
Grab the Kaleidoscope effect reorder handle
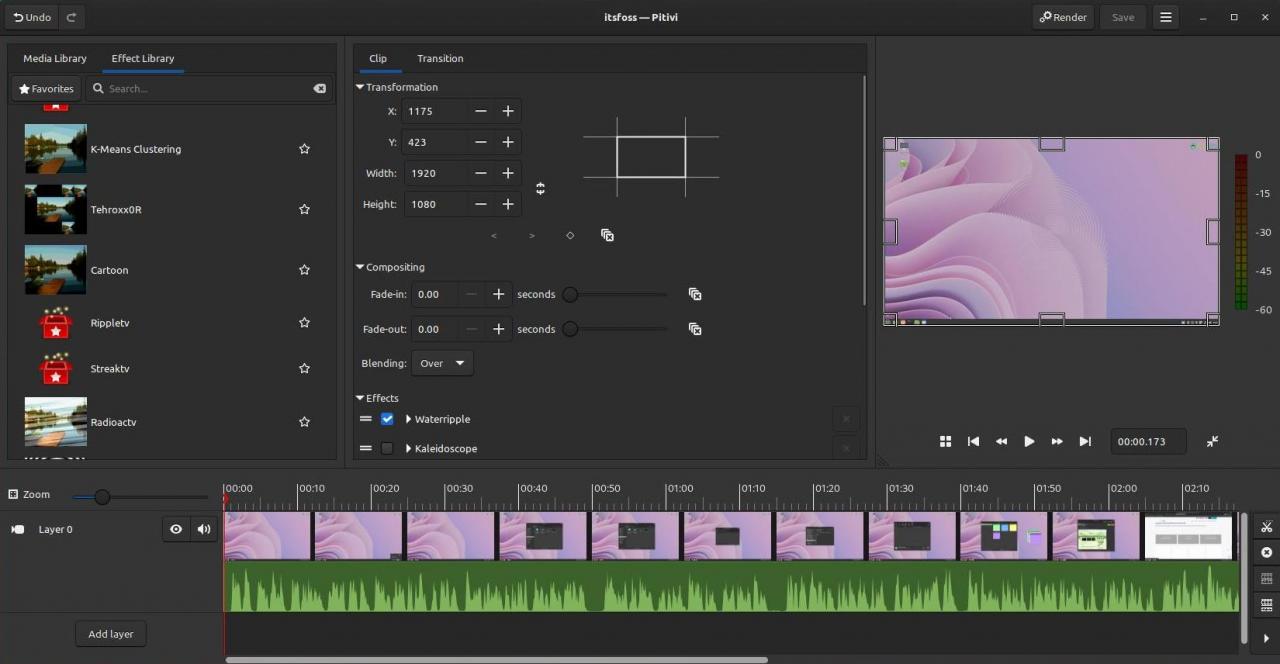coord(366,448)
